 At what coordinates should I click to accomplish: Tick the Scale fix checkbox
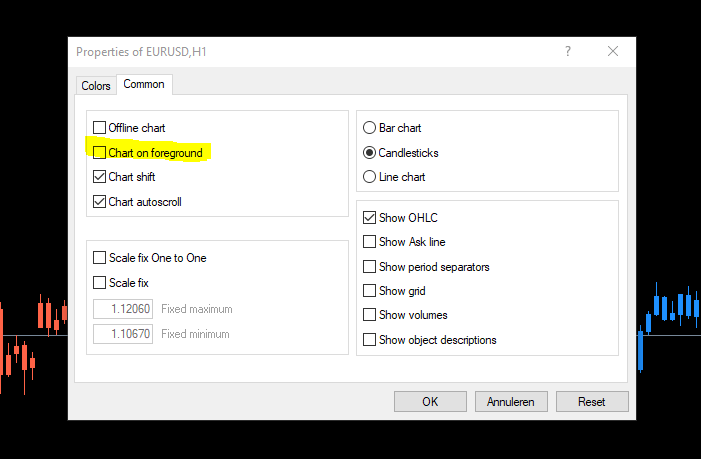point(100,283)
